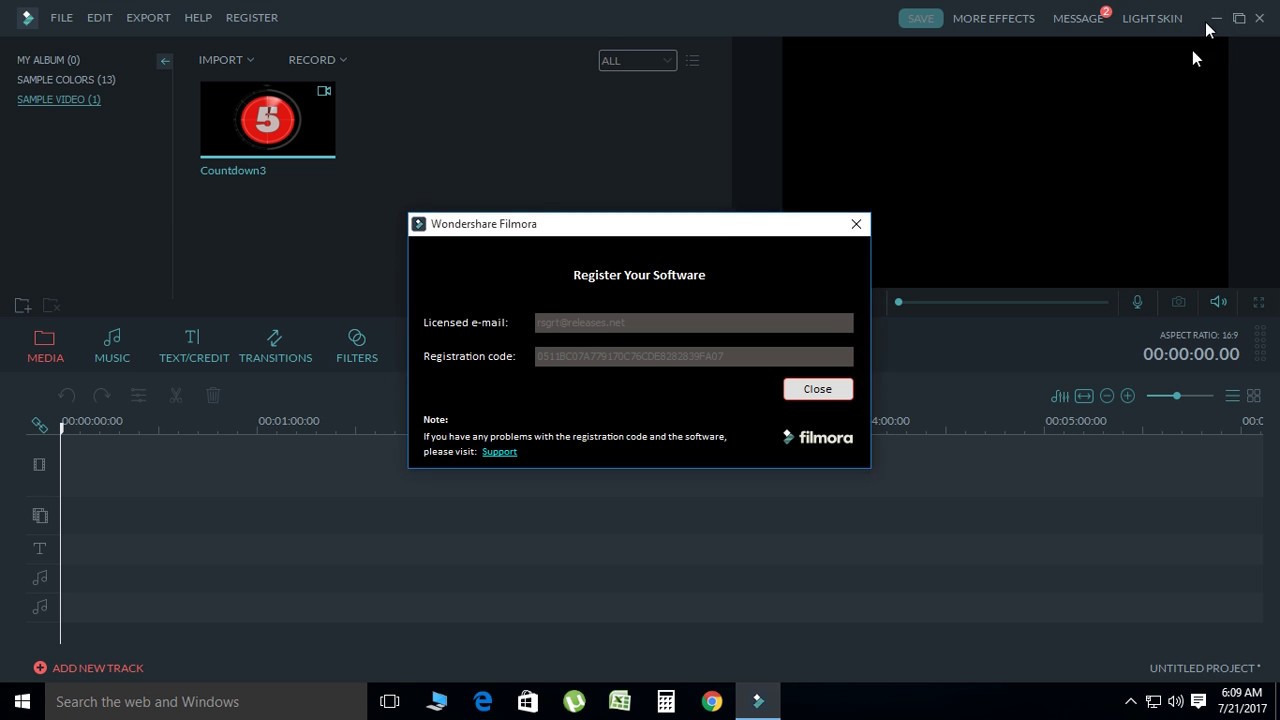The height and width of the screenshot is (720, 1280).
Task: Click the Save button
Action: 921,18
